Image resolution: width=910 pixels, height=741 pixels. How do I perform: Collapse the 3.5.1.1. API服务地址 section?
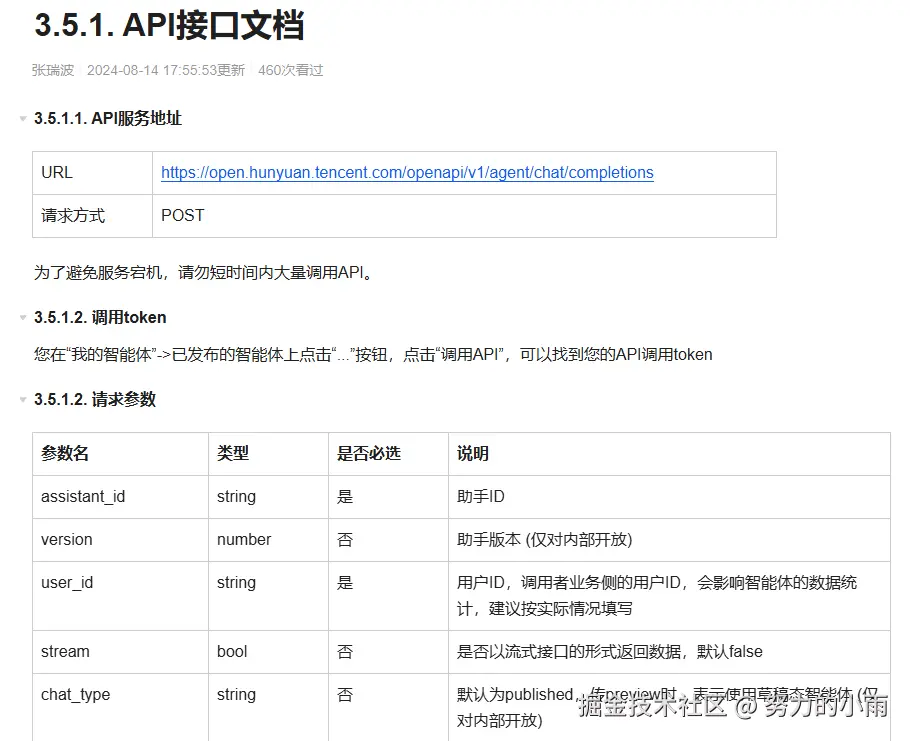[x=23, y=118]
